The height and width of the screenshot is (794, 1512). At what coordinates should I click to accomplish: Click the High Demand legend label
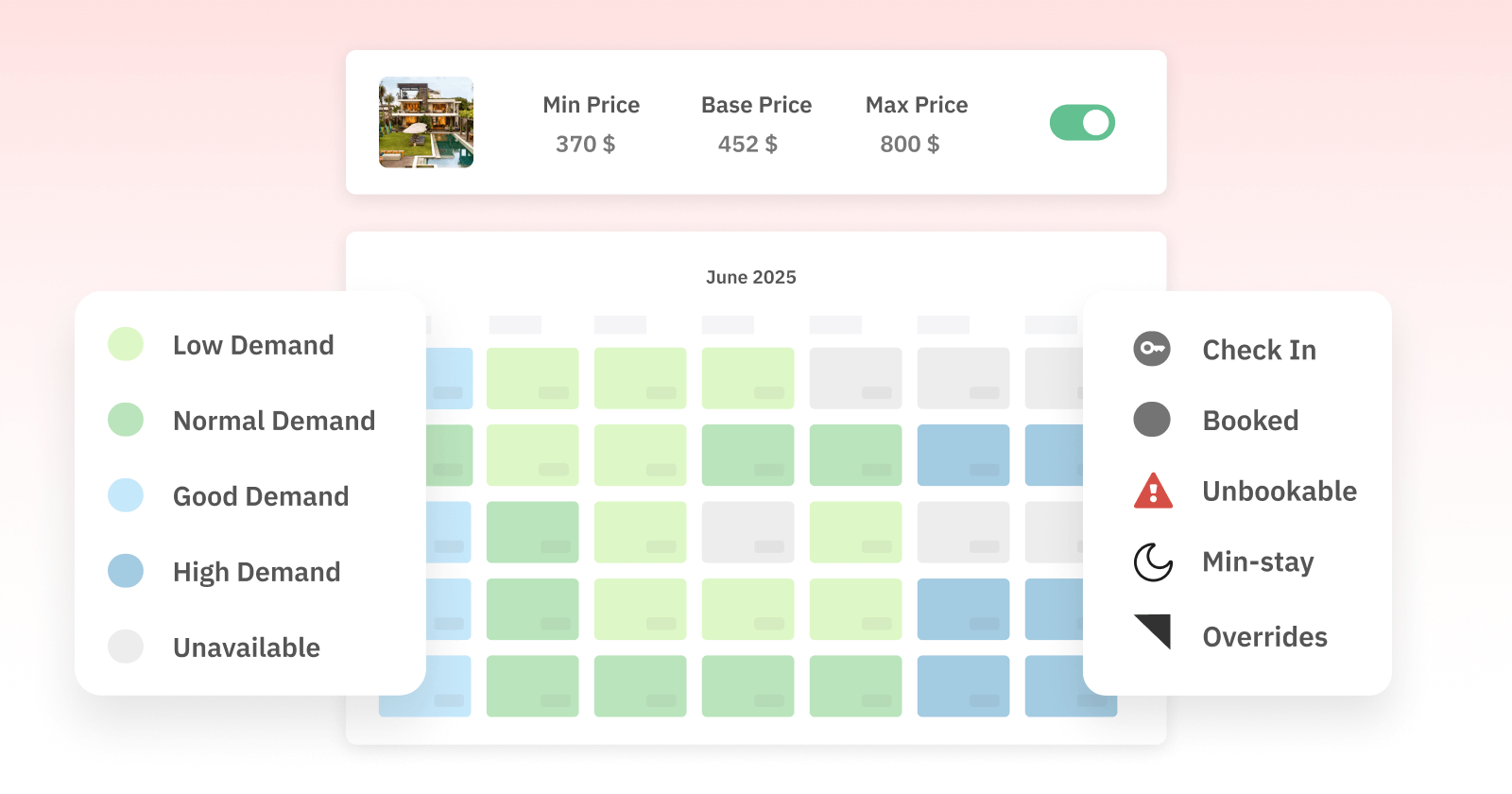(x=256, y=572)
